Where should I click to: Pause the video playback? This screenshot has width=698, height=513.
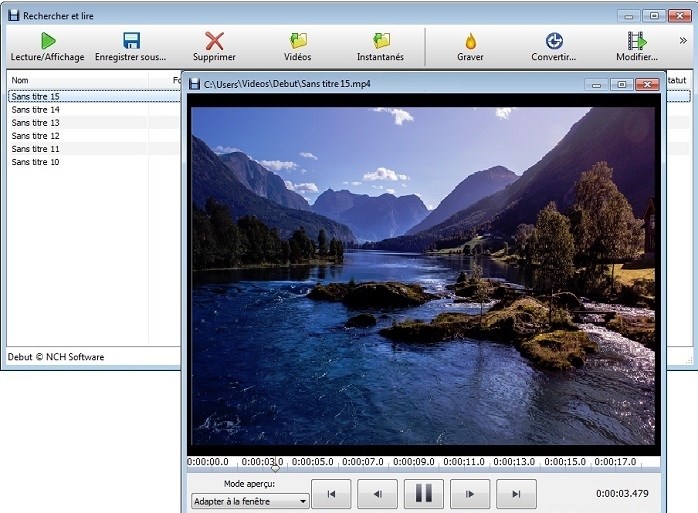pyautogui.click(x=424, y=494)
